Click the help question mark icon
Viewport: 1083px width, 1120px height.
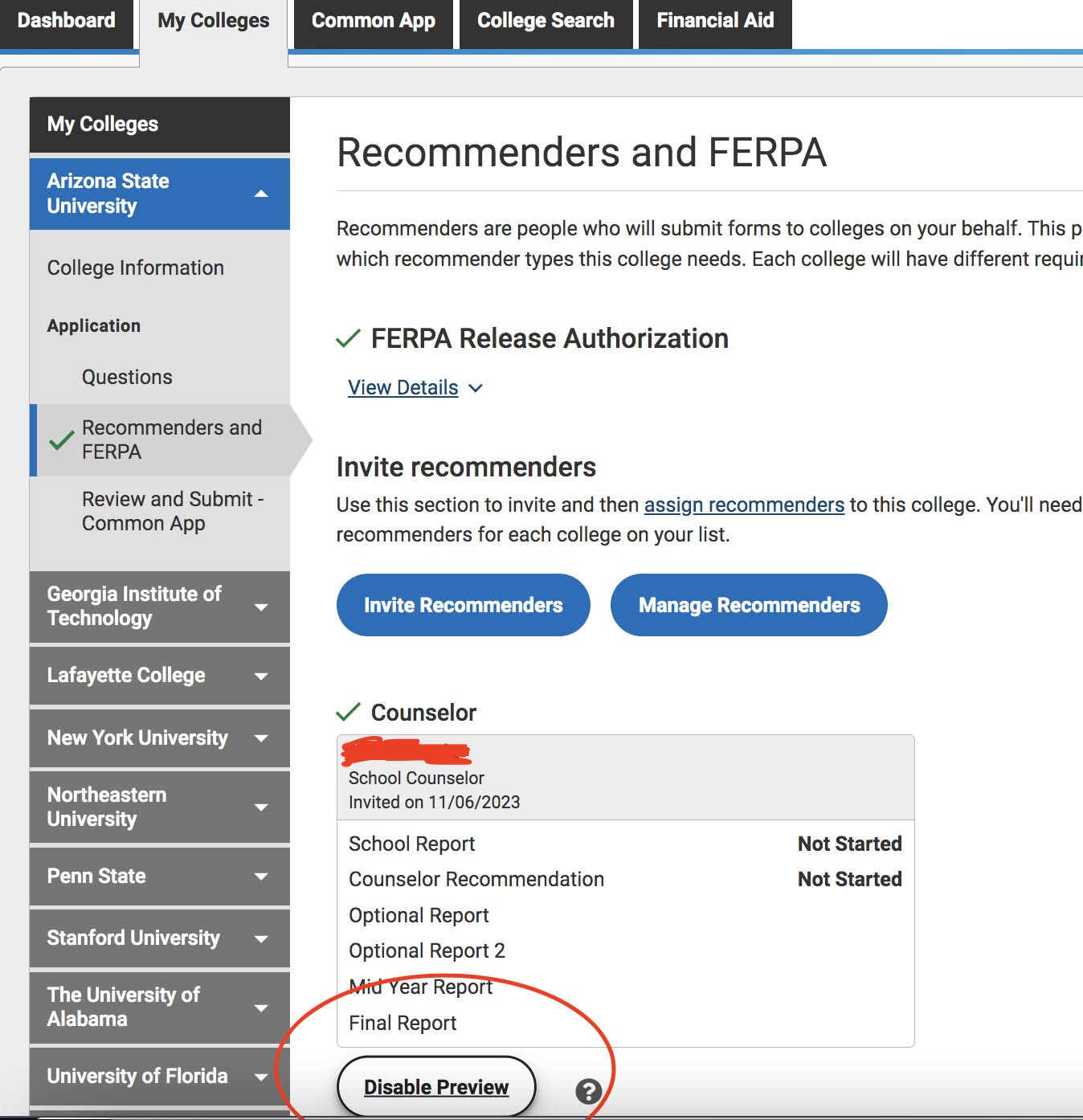pyautogui.click(x=589, y=1091)
